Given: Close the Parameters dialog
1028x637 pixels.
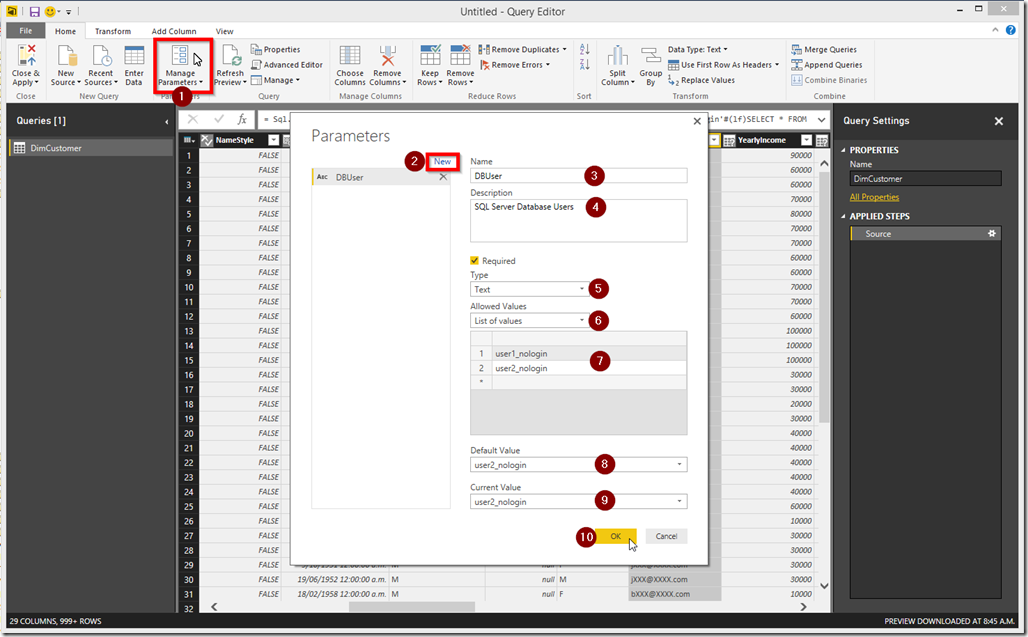Looking at the screenshot, I should click(x=697, y=121).
